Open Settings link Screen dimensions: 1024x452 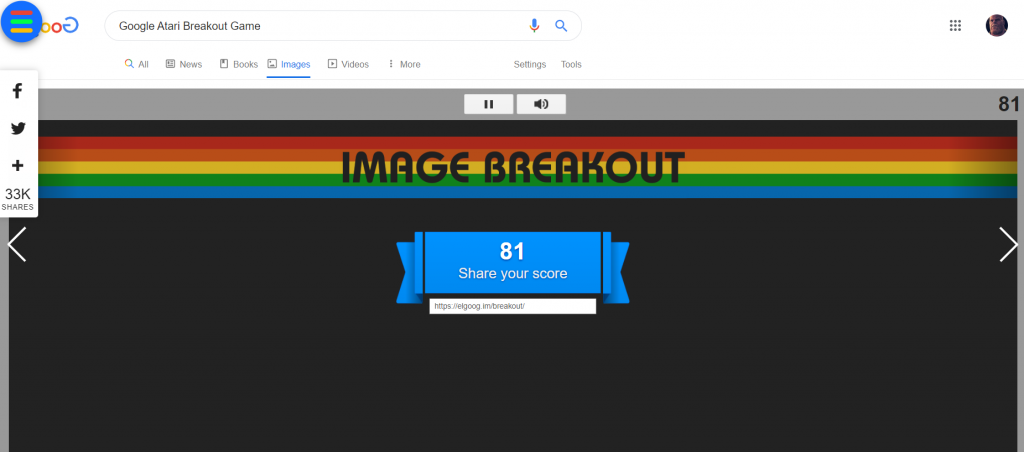530,64
